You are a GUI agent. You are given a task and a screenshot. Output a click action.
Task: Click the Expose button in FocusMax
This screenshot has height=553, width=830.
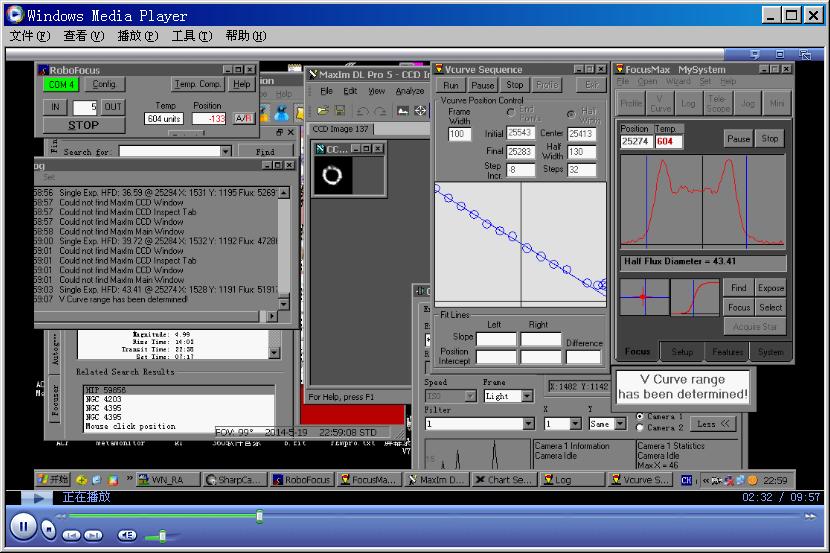(770, 288)
